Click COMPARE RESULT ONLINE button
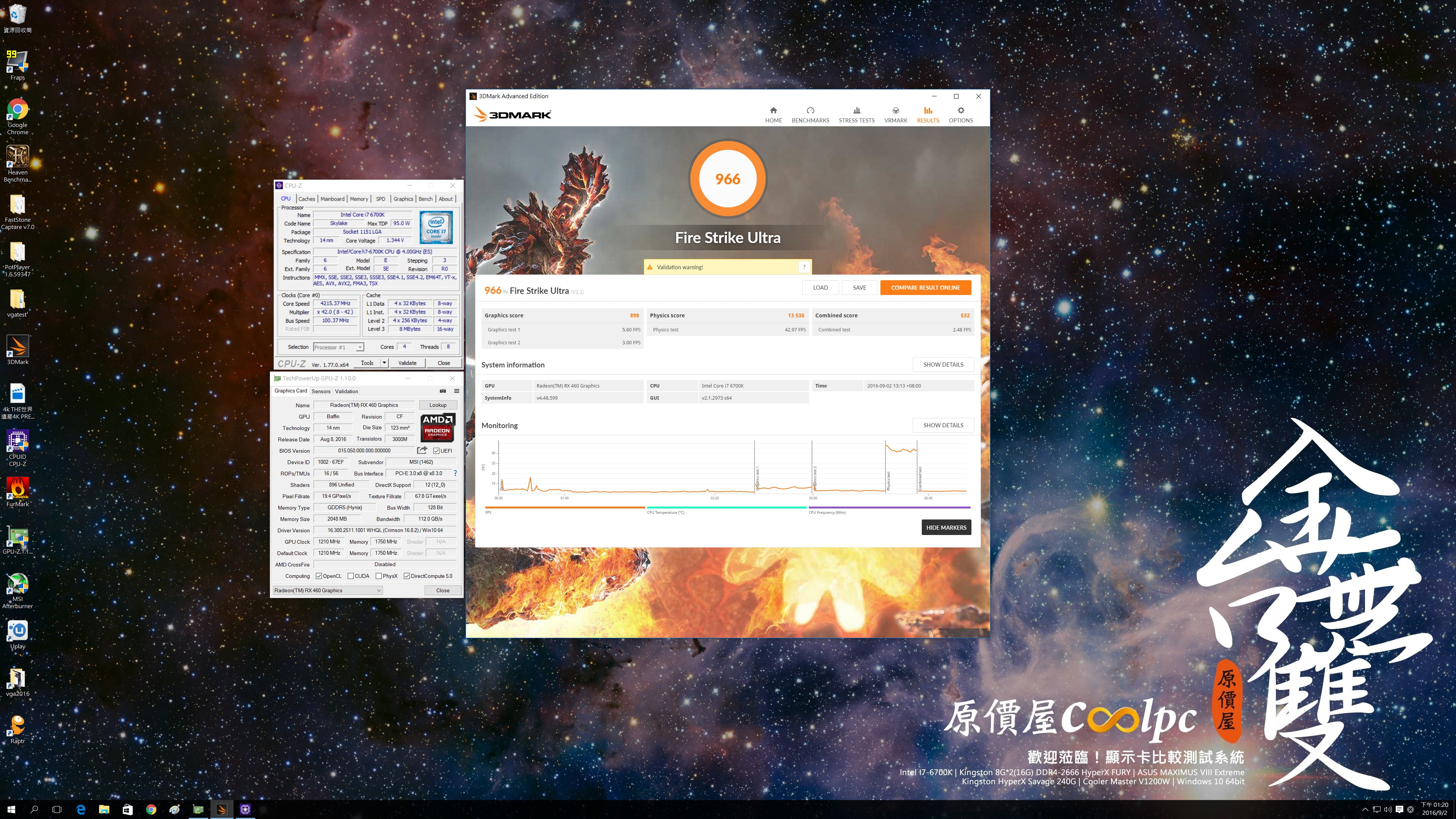The width and height of the screenshot is (1456, 819). [925, 288]
